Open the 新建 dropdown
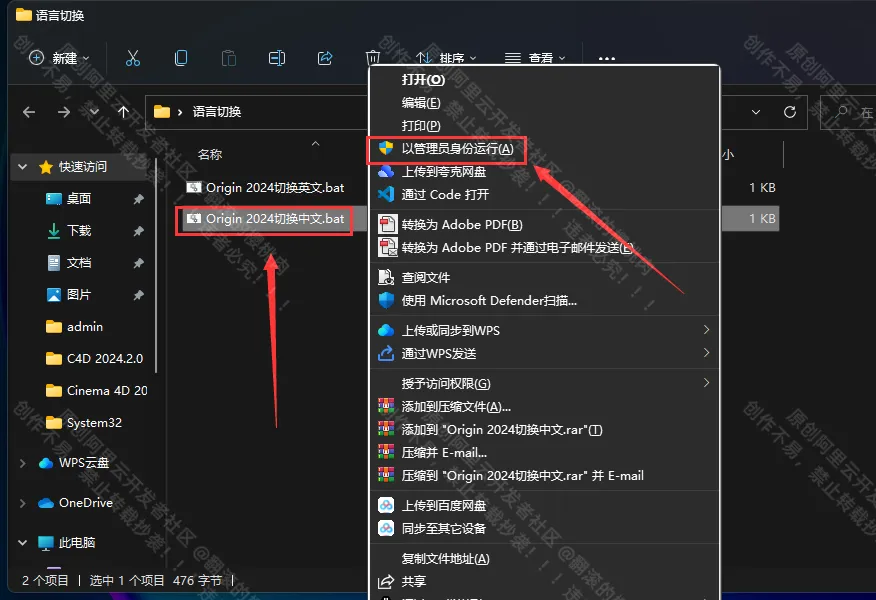This screenshot has height=600, width=876. tap(59, 58)
